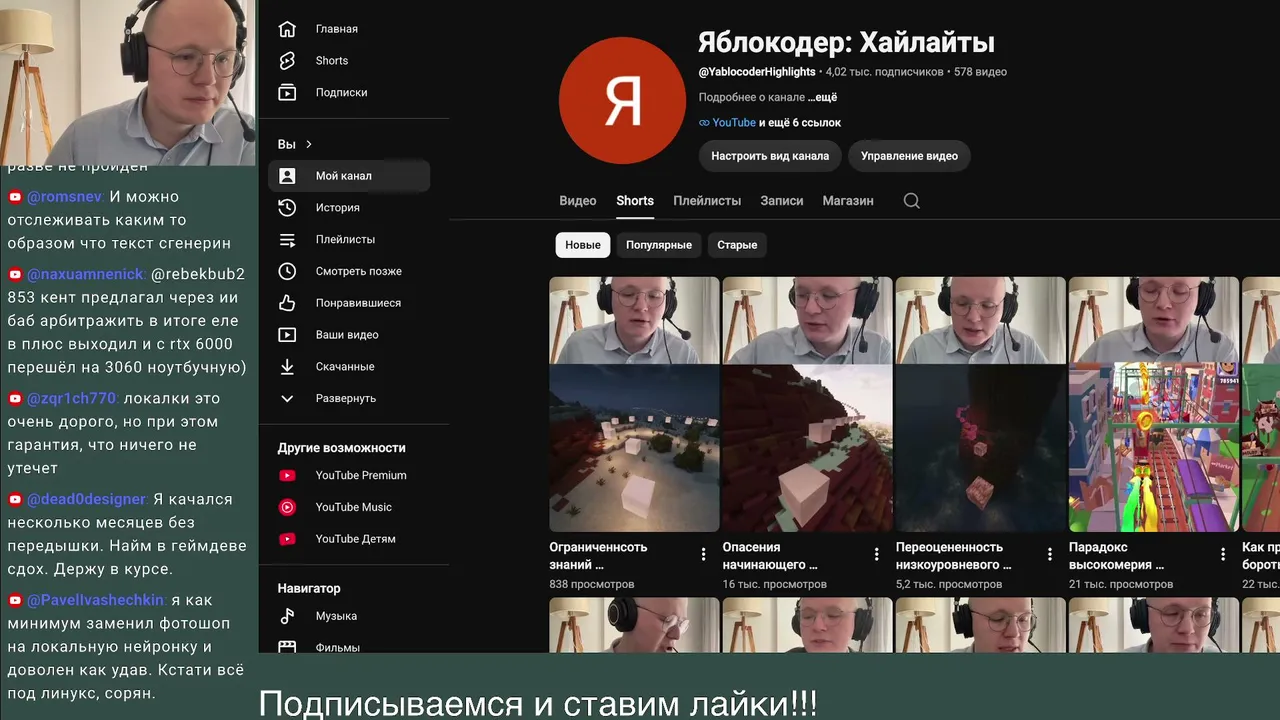Open options menu for Парадокс высокомерия short
1280x720 pixels.
[x=1223, y=554]
